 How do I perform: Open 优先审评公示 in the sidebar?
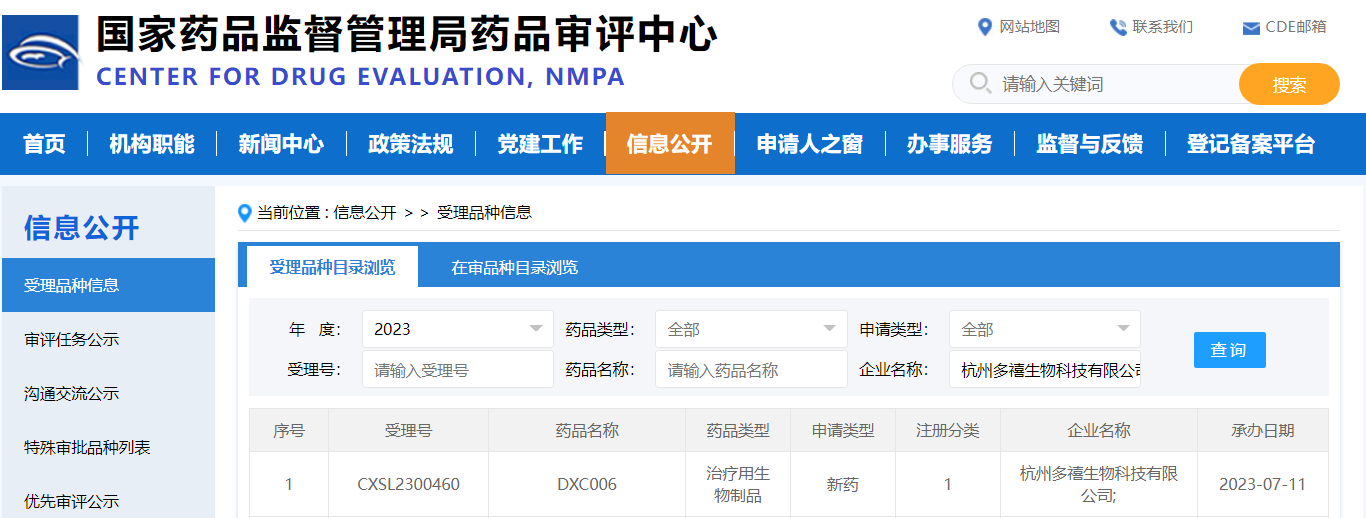72,501
